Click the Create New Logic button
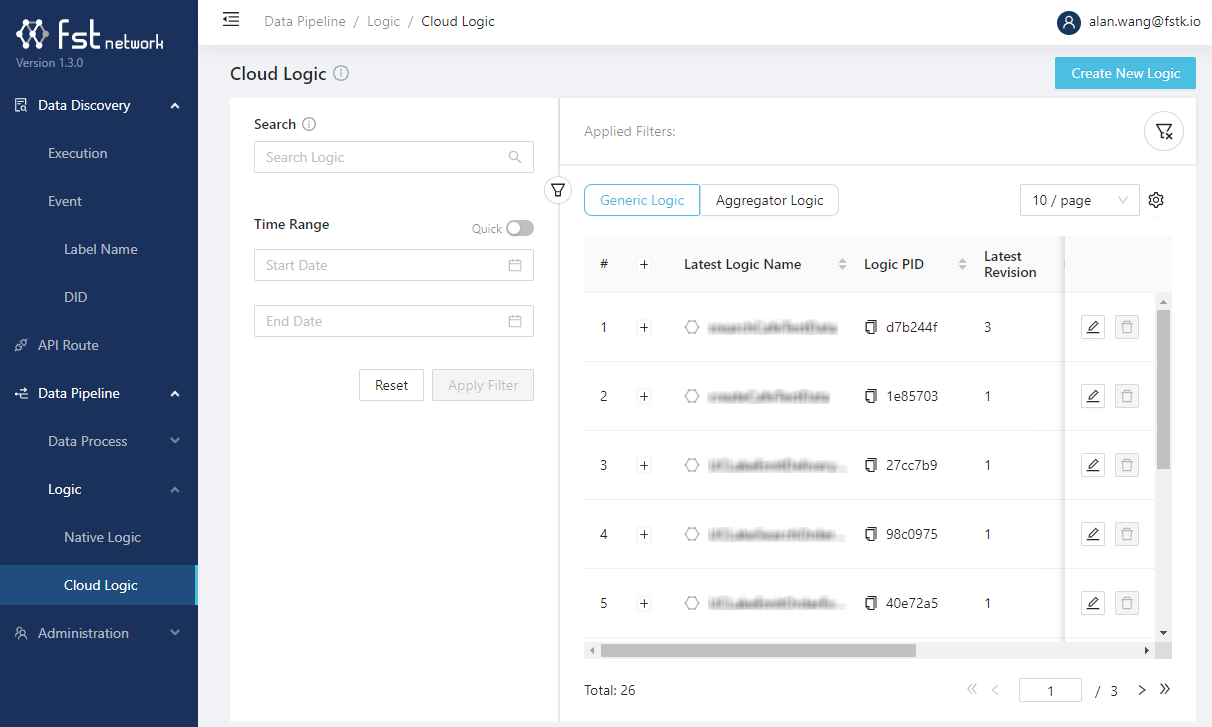Image resolution: width=1212 pixels, height=727 pixels. coord(1125,73)
